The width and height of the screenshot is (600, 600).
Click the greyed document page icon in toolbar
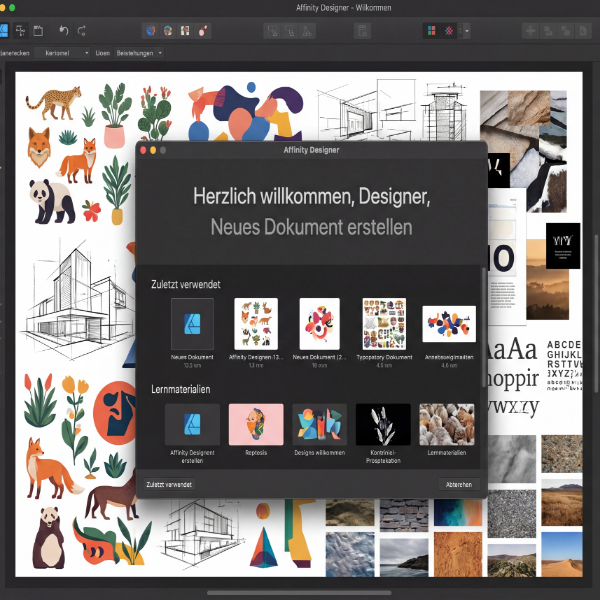[x=362, y=31]
